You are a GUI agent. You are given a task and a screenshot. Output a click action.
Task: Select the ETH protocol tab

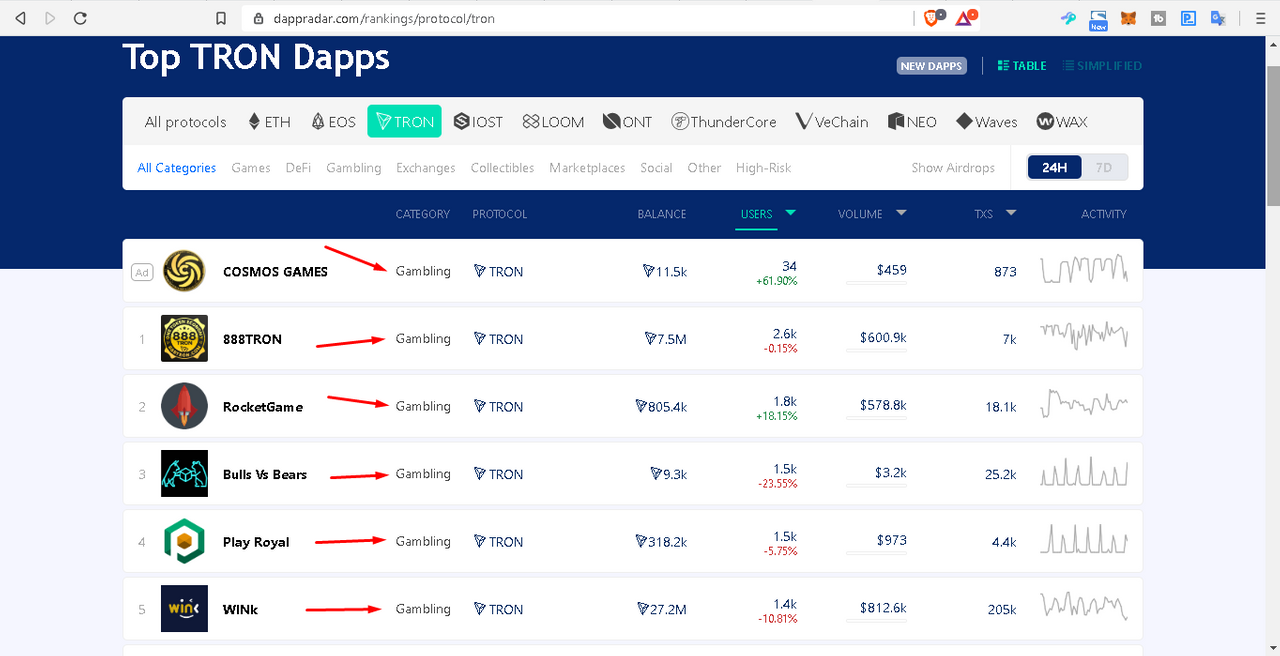coord(270,122)
